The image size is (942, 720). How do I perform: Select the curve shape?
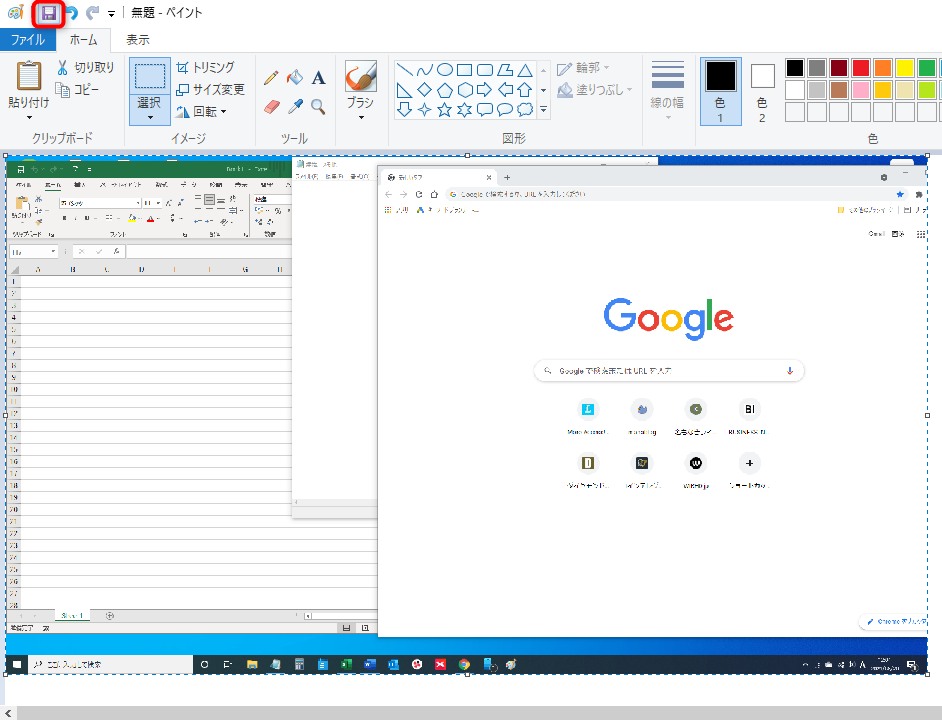425,70
